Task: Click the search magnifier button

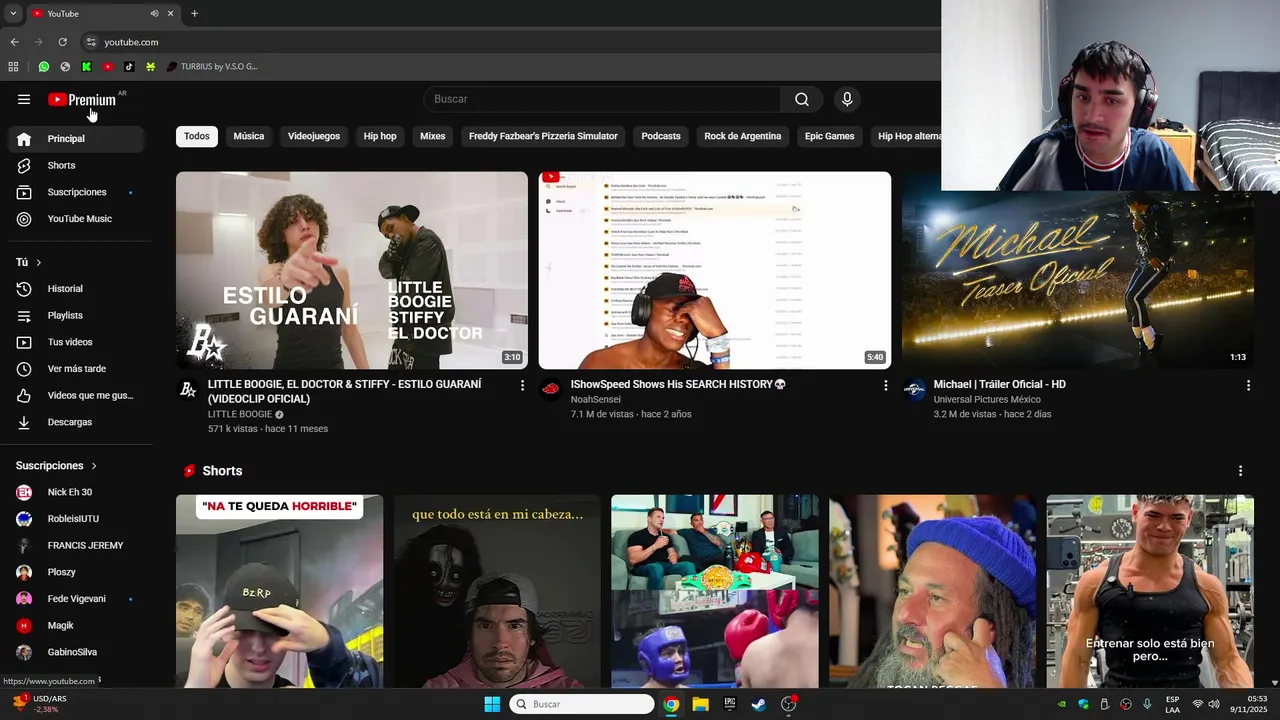Action: [x=802, y=99]
